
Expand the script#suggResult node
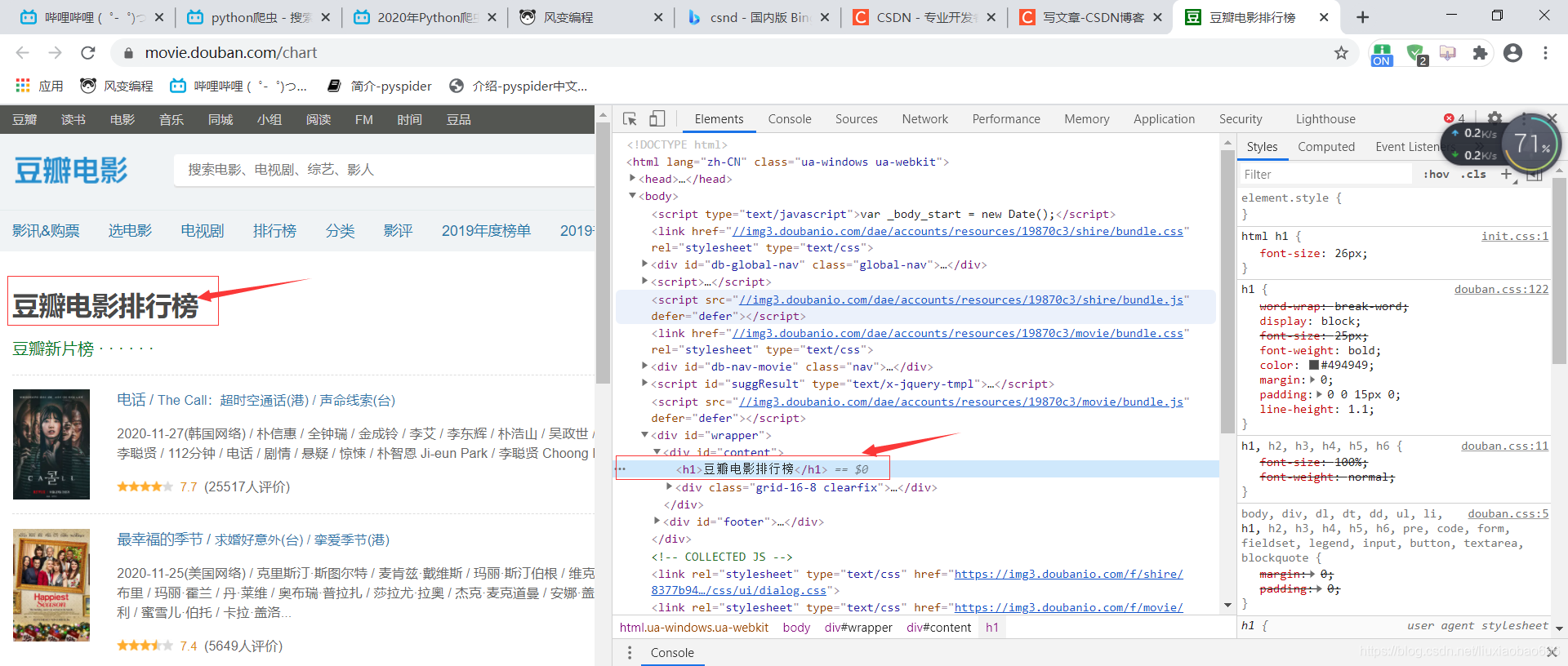(x=644, y=383)
